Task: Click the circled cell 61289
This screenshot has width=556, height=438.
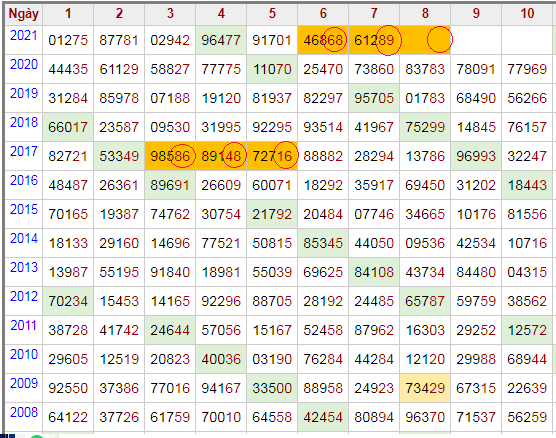Action: point(374,40)
